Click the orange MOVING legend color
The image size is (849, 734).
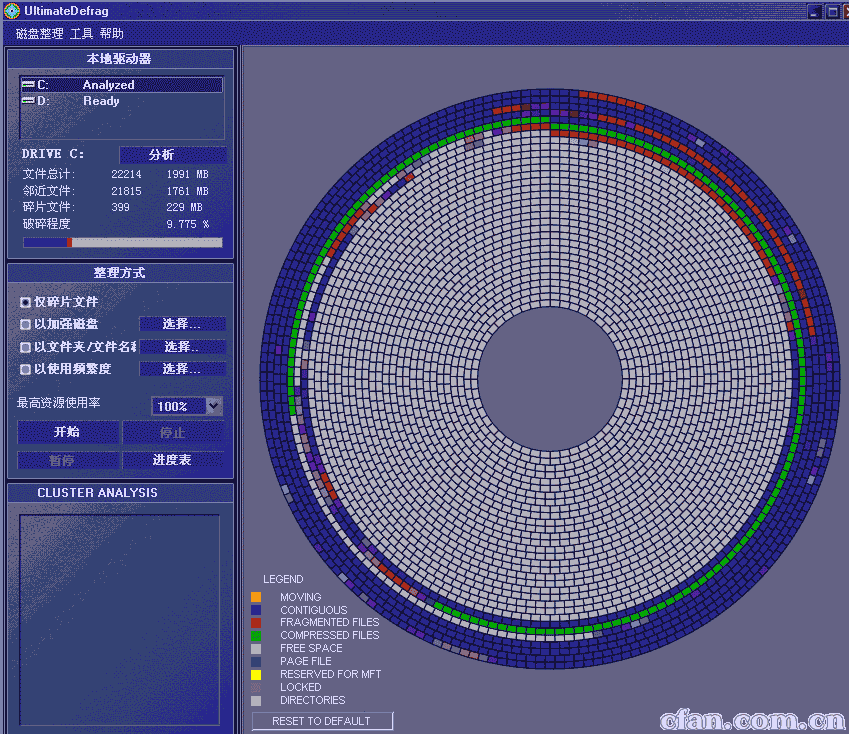(256, 597)
